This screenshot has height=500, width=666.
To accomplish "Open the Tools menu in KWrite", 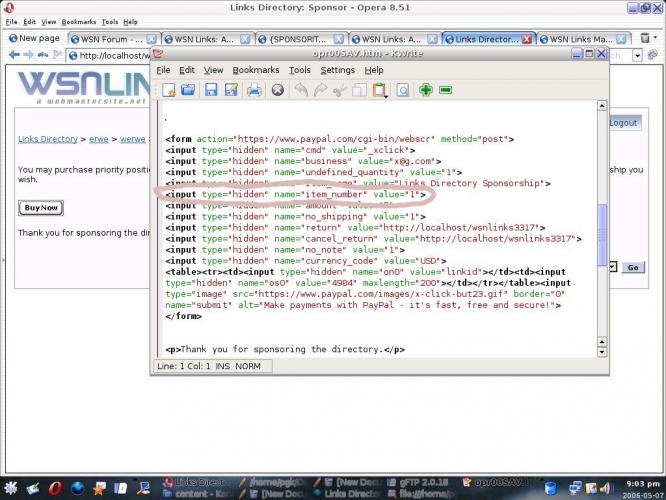I will click(300, 70).
